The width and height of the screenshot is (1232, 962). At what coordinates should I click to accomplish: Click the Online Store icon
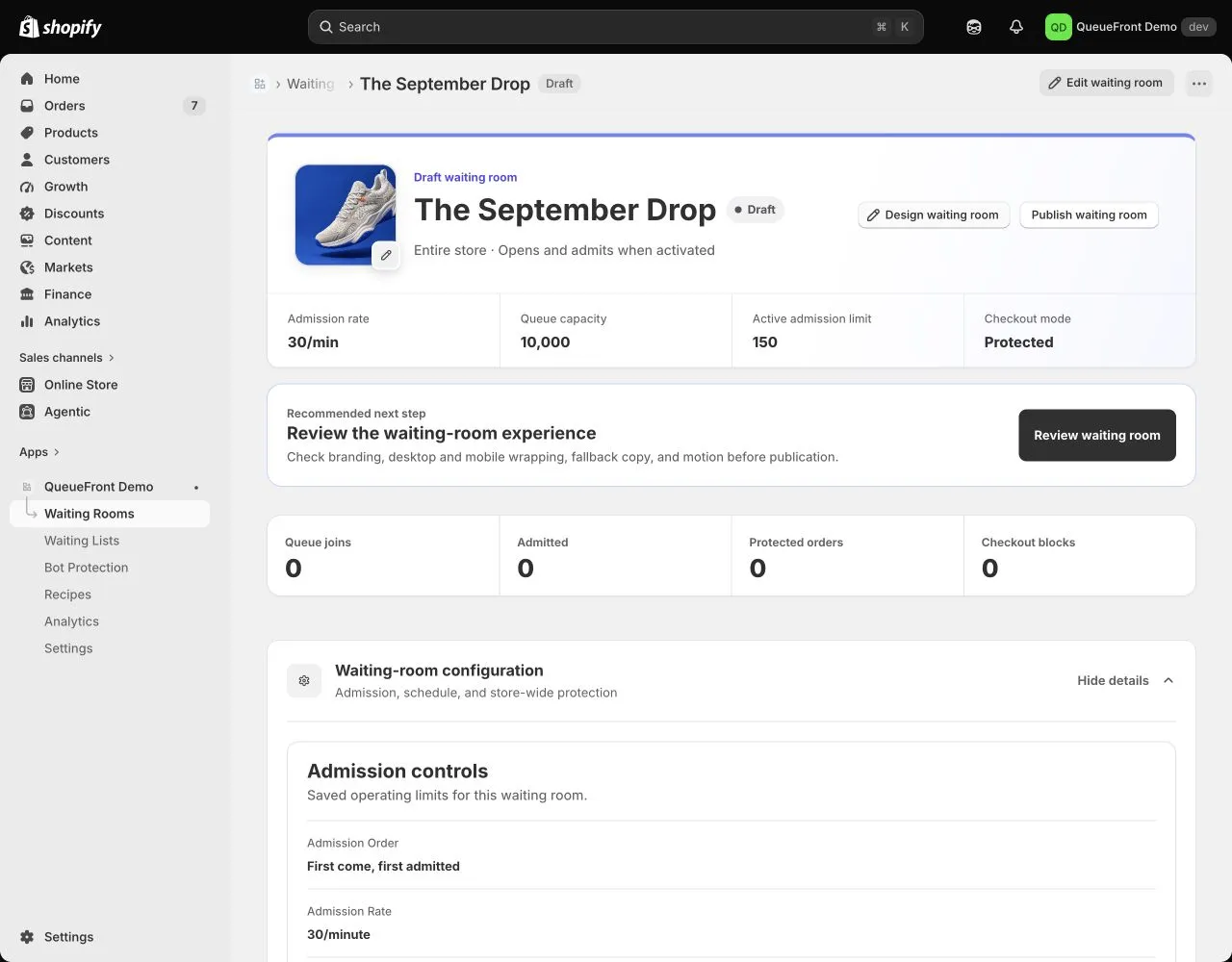[x=27, y=385]
